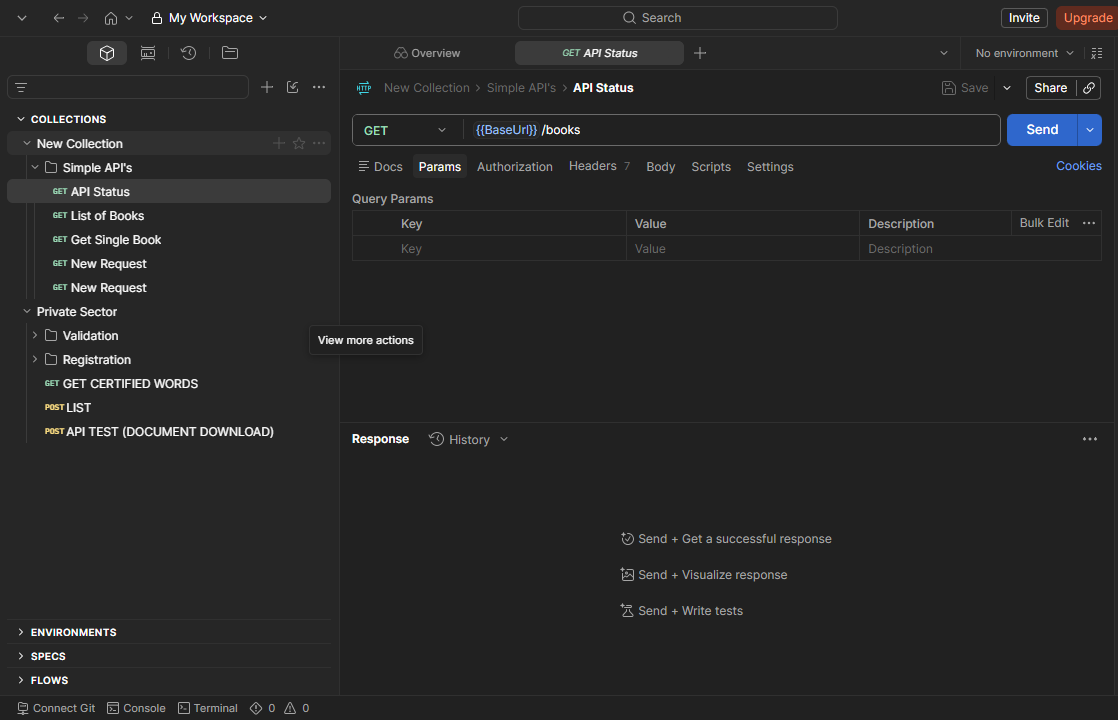This screenshot has height=720, width=1118.
Task: Open the GET method dropdown
Action: (405, 130)
